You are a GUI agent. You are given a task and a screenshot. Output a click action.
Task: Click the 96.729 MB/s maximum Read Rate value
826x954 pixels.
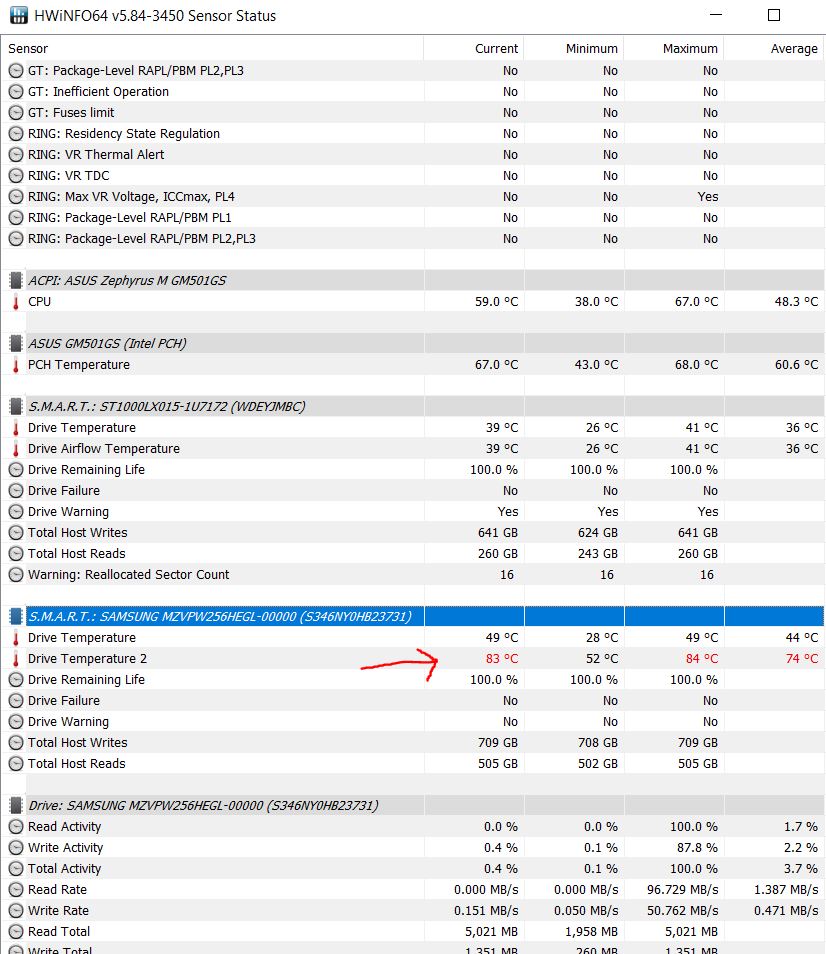(682, 890)
